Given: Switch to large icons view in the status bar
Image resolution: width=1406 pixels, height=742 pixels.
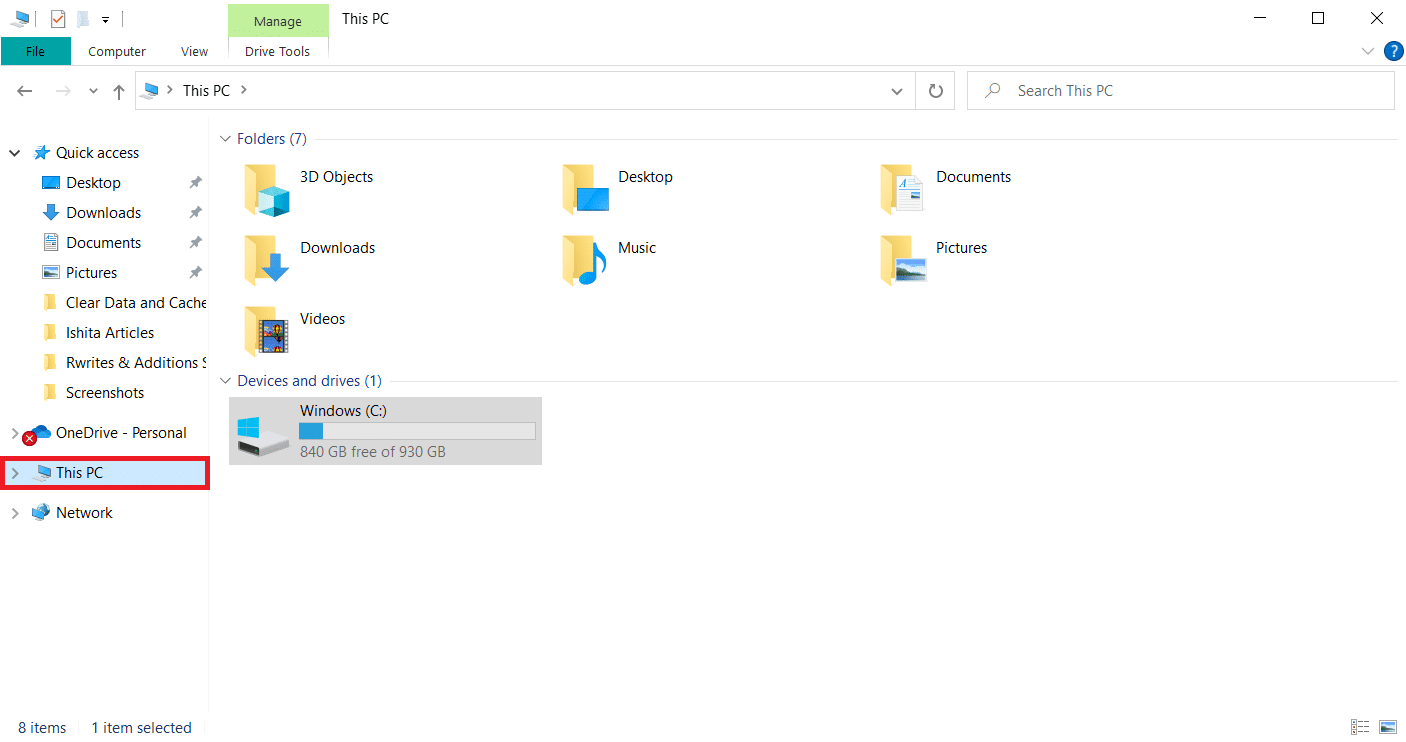Looking at the screenshot, I should (x=1386, y=727).
